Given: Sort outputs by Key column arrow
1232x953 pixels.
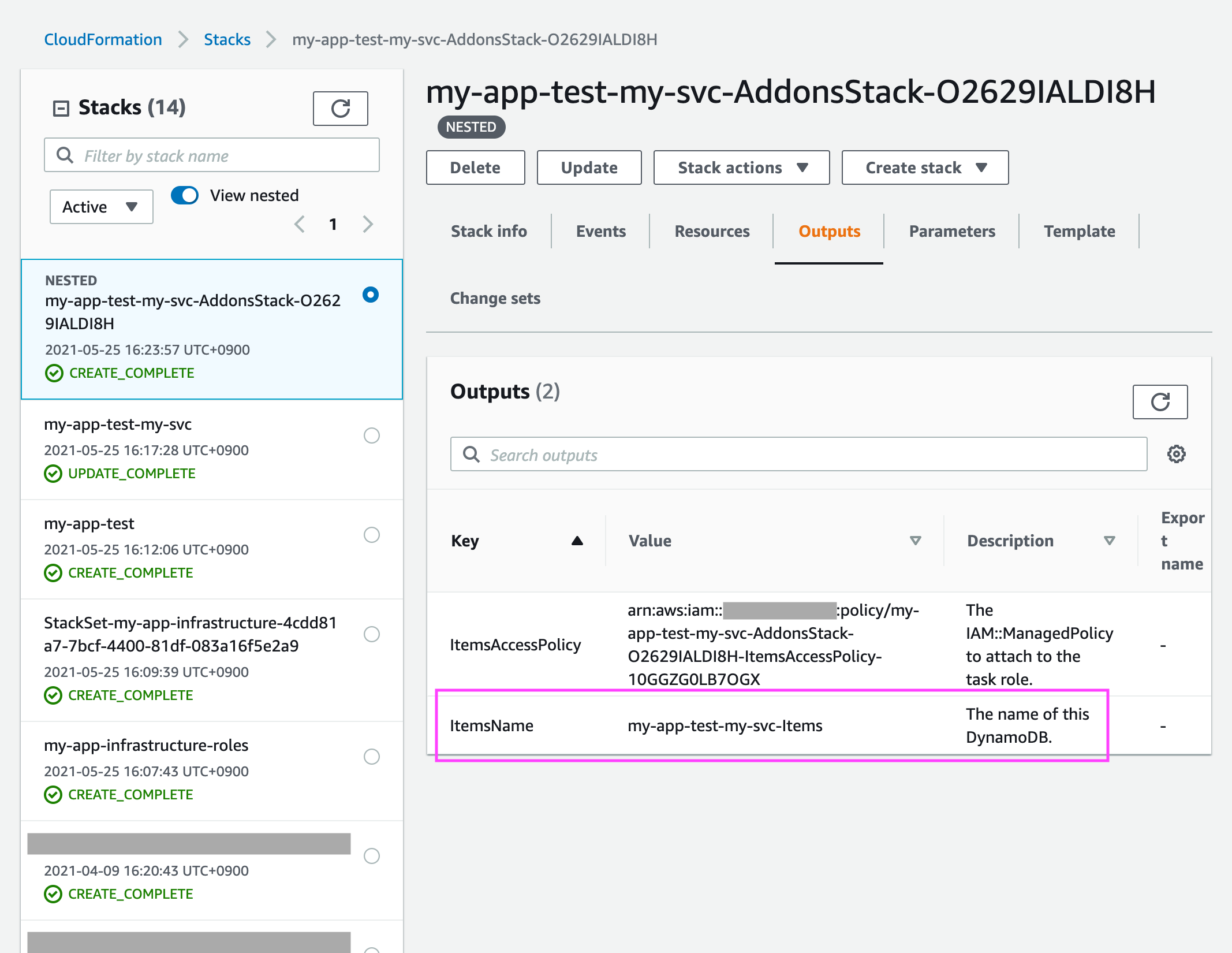Looking at the screenshot, I should click(577, 541).
